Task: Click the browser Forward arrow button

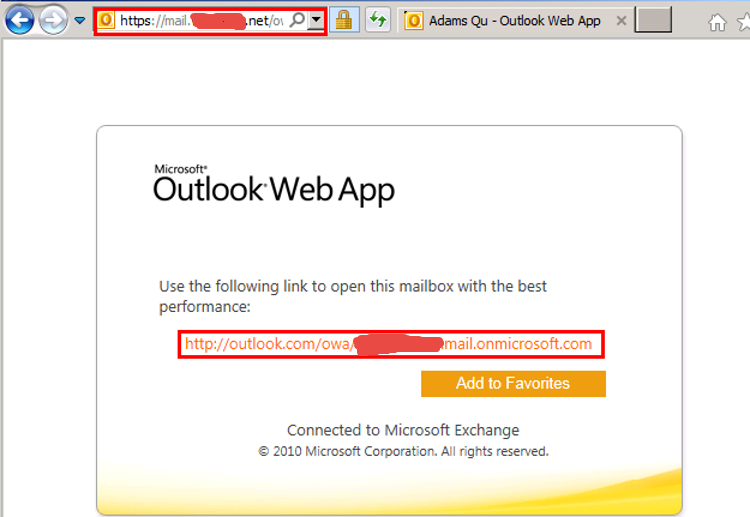Action: pyautogui.click(x=54, y=19)
